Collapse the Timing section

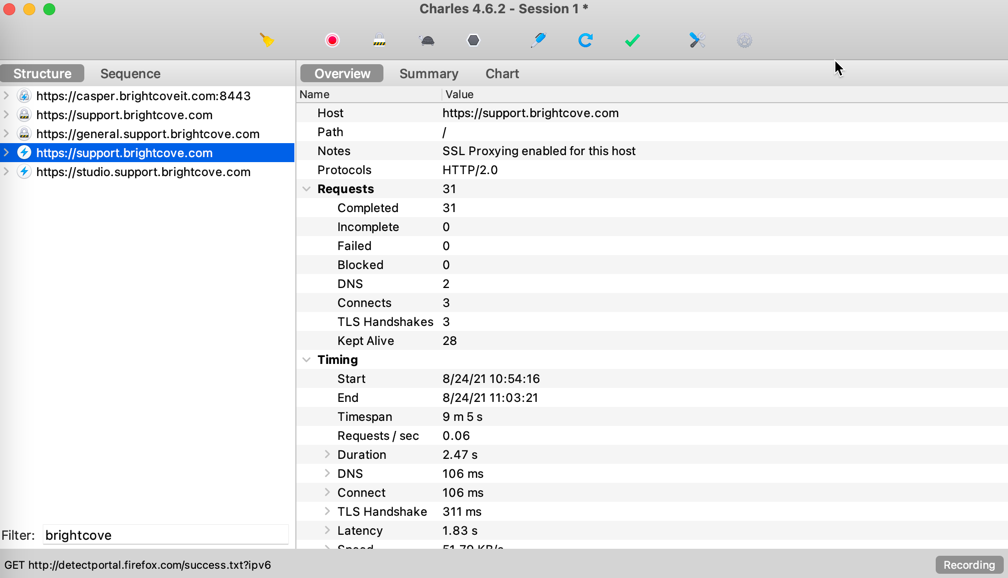click(x=307, y=360)
